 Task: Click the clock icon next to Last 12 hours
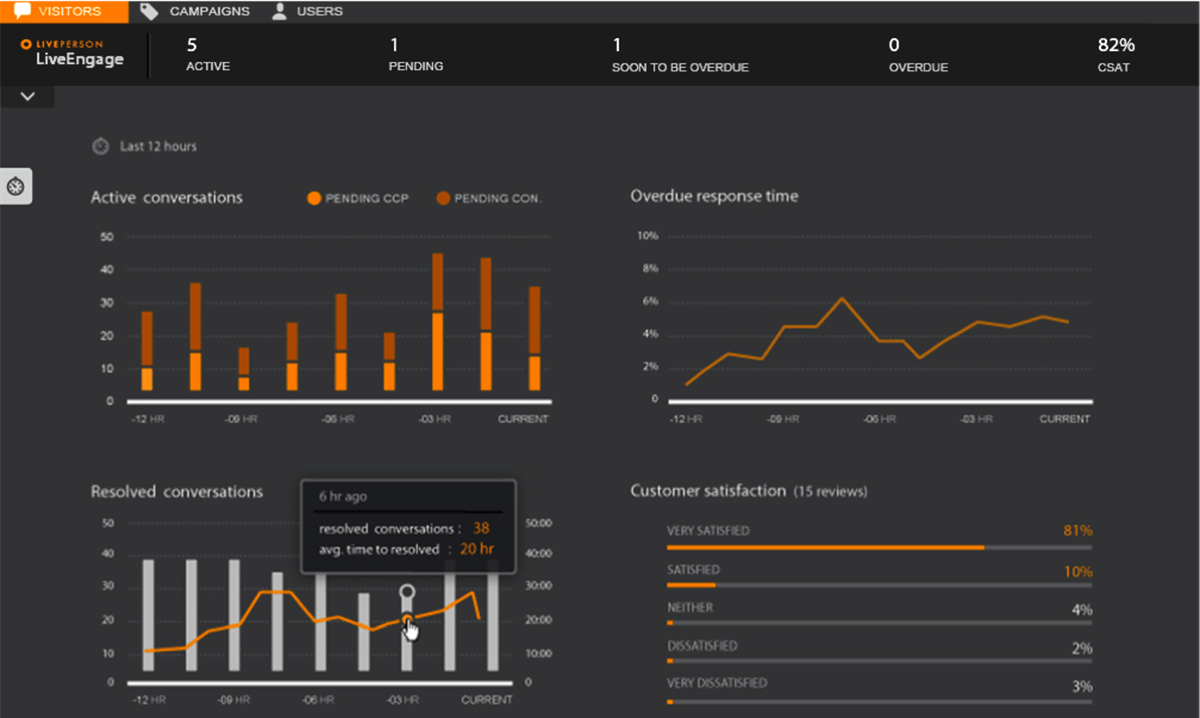tap(100, 146)
